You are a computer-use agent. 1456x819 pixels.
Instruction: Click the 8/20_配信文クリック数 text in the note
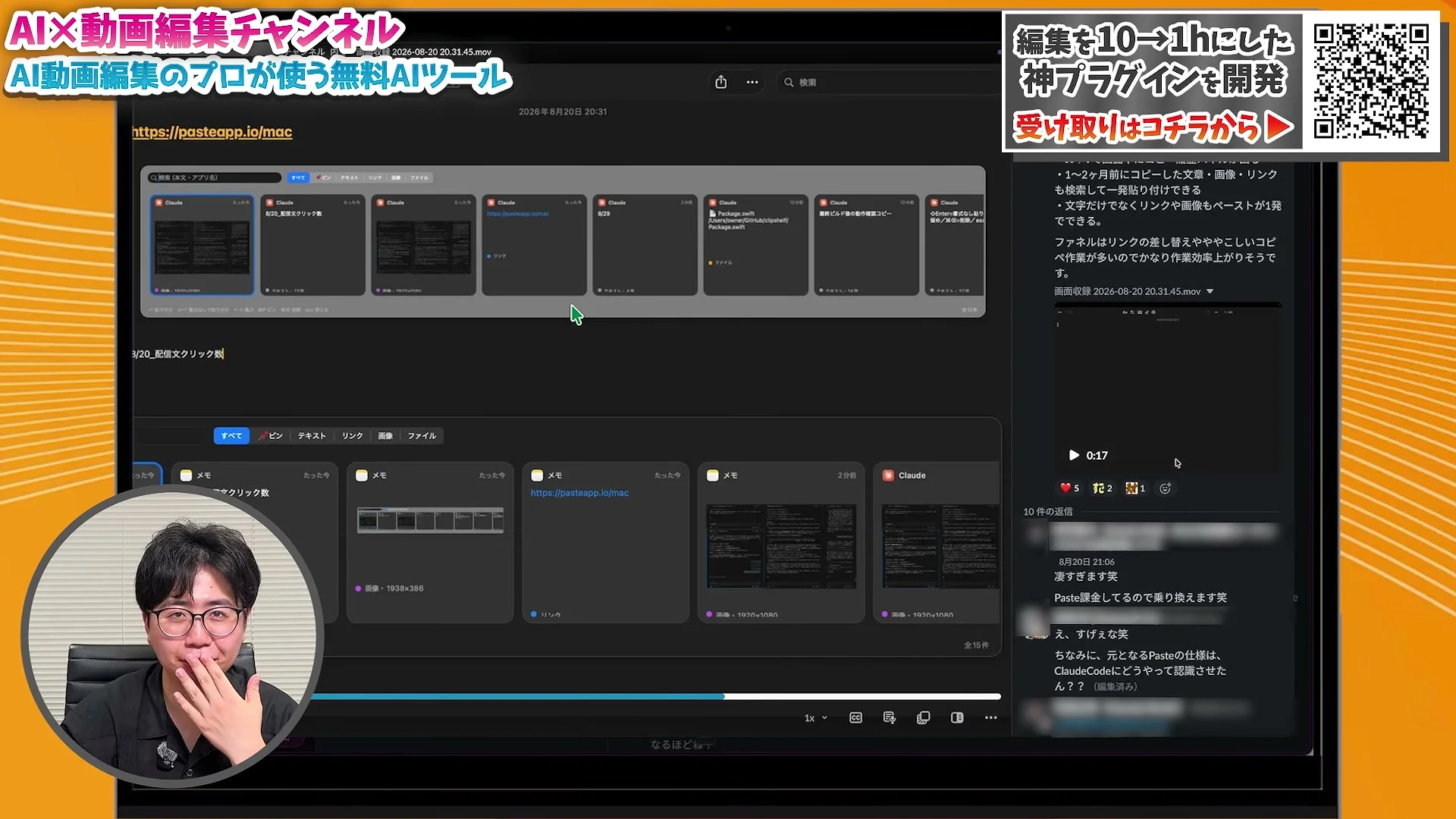[x=177, y=354]
